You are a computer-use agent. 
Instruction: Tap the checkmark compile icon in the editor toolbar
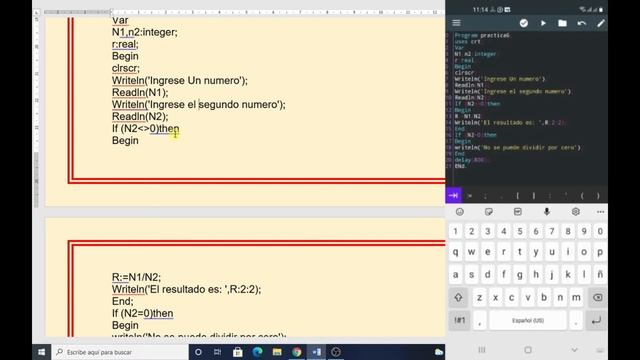pos(524,23)
